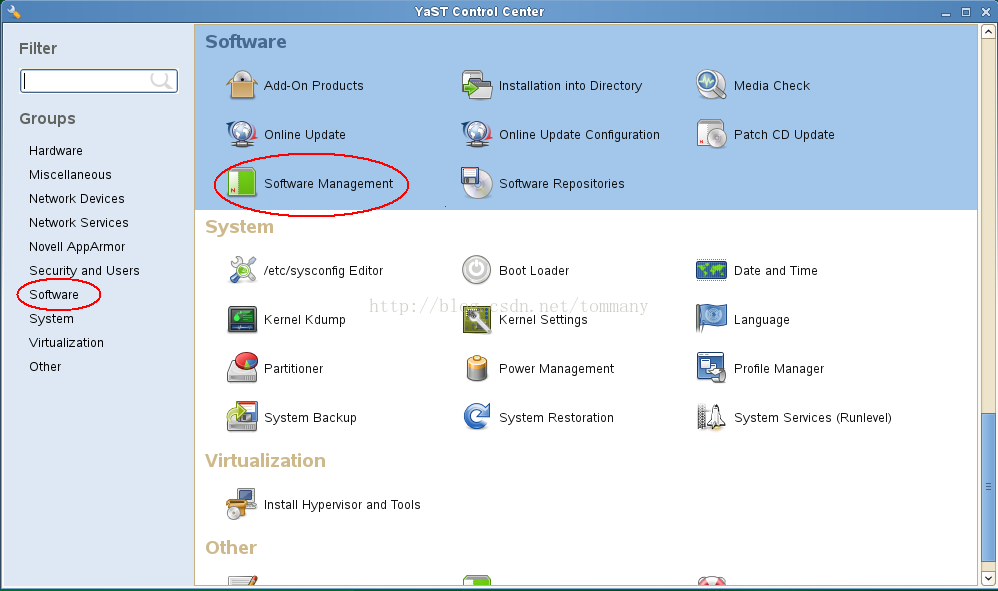Open the Kernel Kdump monitor icon
This screenshot has height=591, width=998.
(x=242, y=319)
